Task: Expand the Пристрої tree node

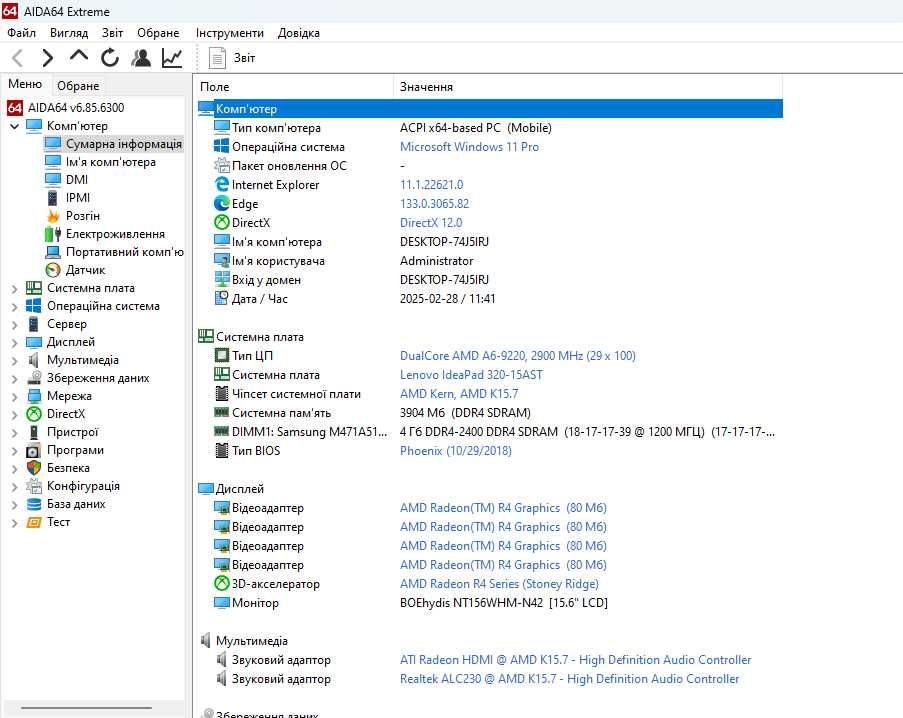Action: point(14,432)
